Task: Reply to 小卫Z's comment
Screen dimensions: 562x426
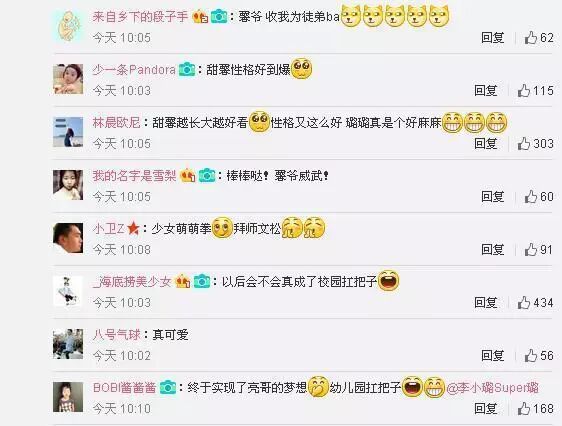Action: click(492, 249)
